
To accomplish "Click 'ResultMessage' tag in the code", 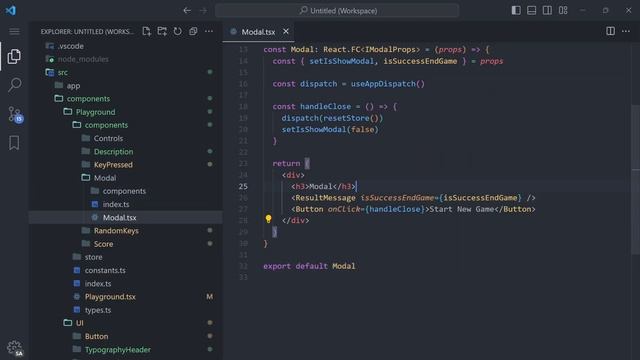I will 325,198.
